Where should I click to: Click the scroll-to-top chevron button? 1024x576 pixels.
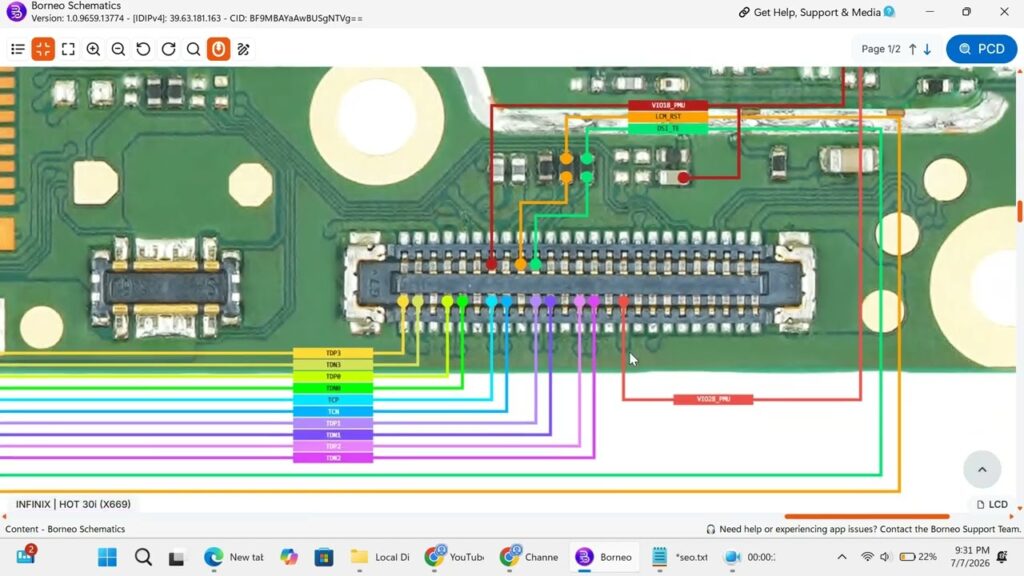point(982,469)
